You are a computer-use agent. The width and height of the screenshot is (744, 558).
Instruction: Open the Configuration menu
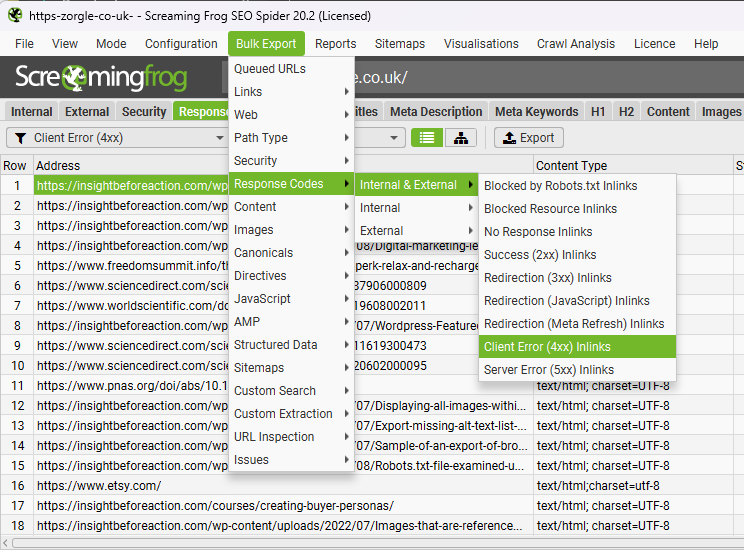(181, 44)
